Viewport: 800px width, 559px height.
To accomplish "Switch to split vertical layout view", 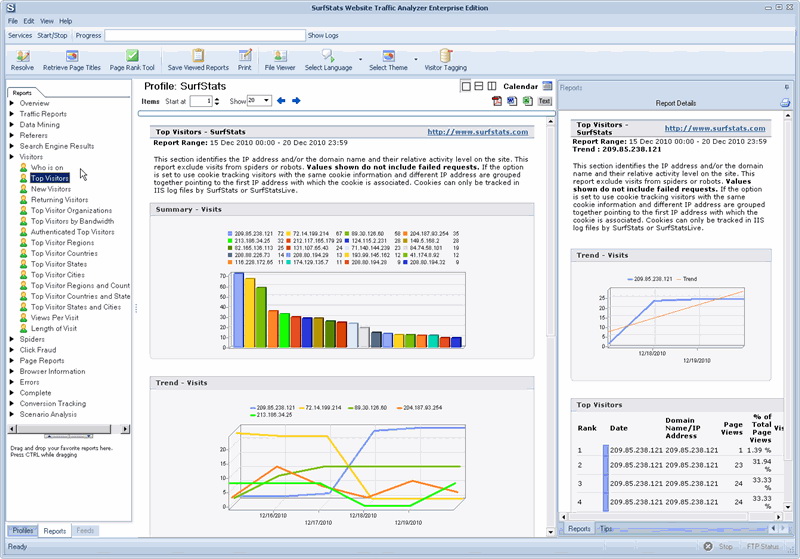I will pyautogui.click(x=492, y=87).
